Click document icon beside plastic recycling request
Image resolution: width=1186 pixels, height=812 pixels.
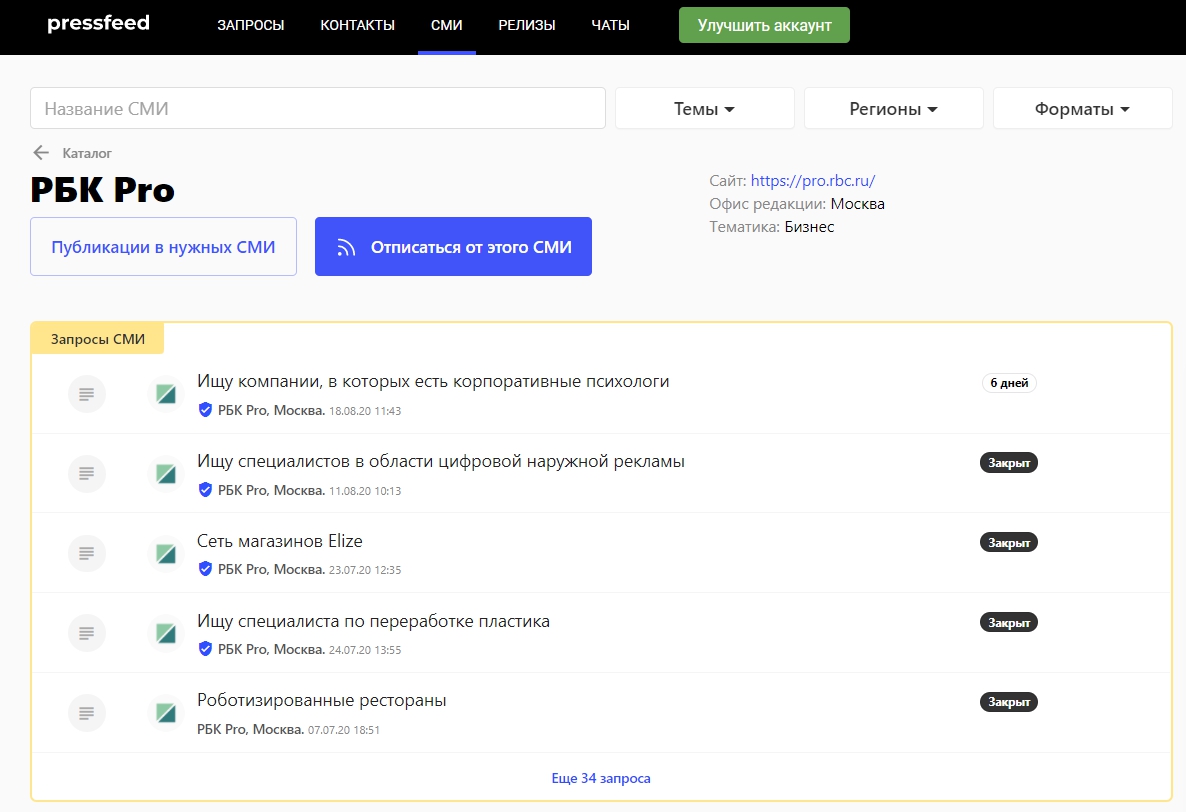tap(86, 633)
